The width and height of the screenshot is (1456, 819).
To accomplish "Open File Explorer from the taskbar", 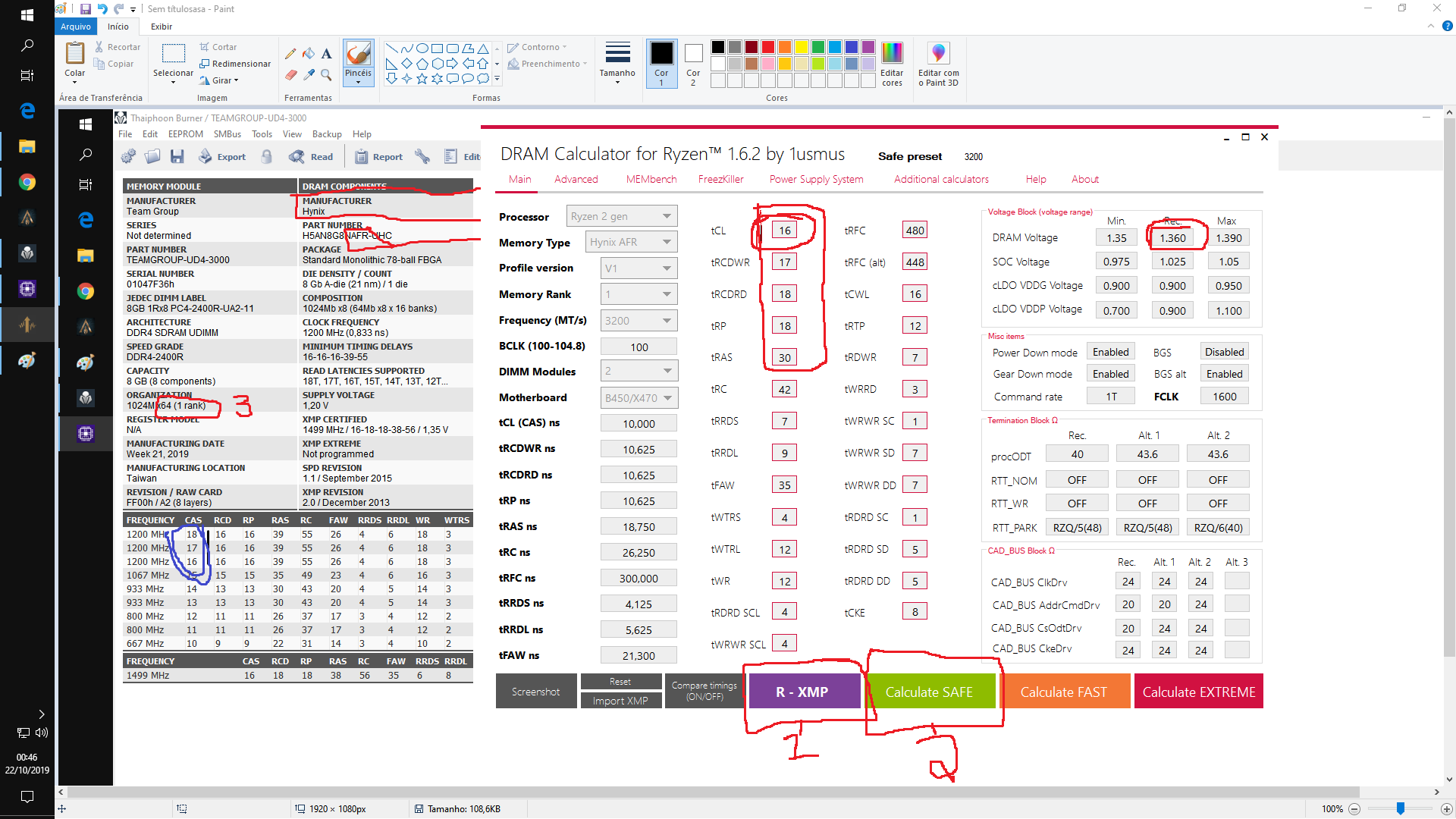I will (27, 146).
